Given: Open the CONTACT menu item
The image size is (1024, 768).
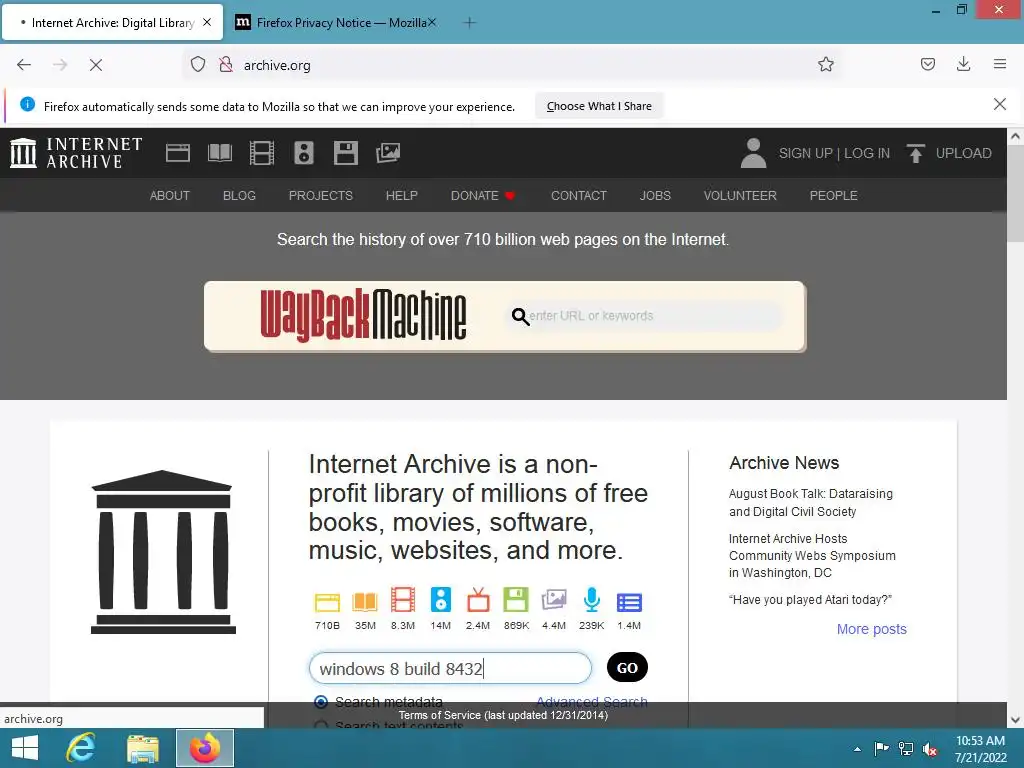Looking at the screenshot, I should pyautogui.click(x=579, y=195).
